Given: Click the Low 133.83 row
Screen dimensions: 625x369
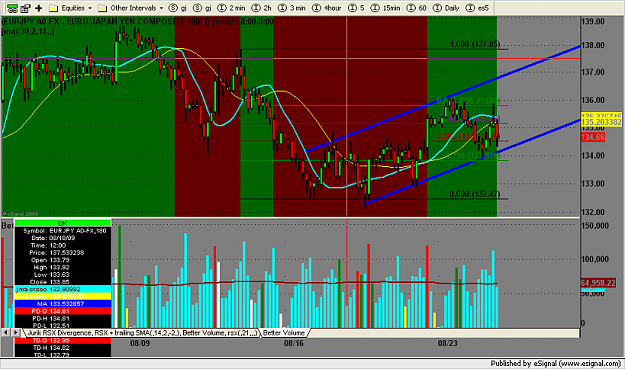Looking at the screenshot, I should pyautogui.click(x=63, y=275).
